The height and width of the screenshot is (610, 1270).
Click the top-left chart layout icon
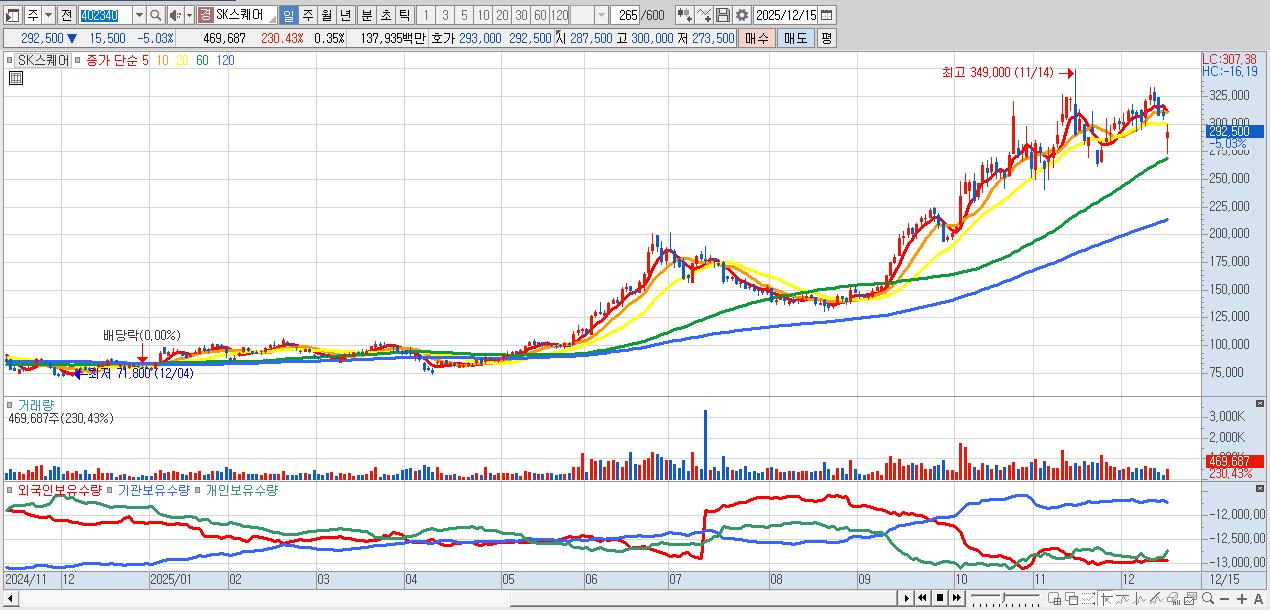tap(12, 16)
